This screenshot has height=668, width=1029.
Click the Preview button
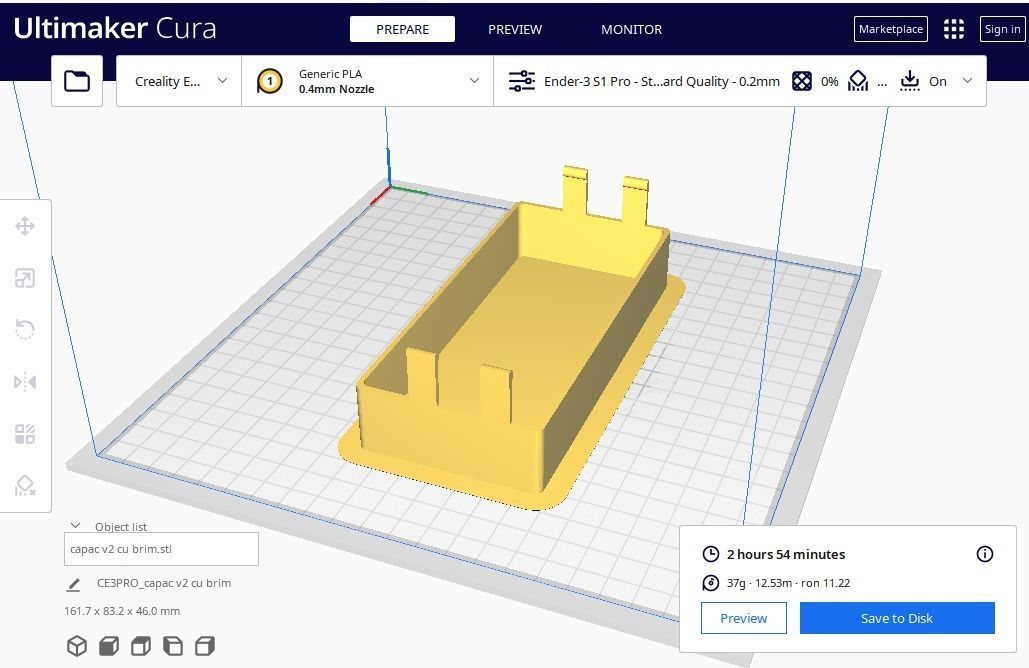(744, 618)
